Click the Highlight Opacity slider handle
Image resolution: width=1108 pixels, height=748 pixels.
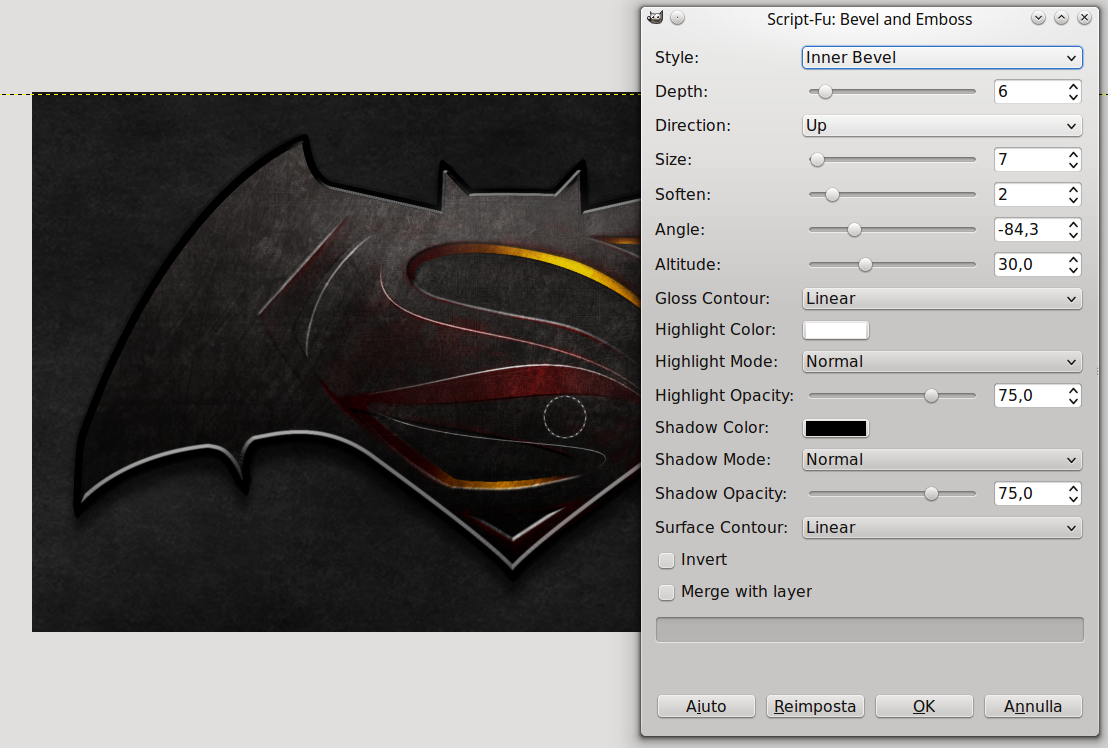tap(931, 396)
